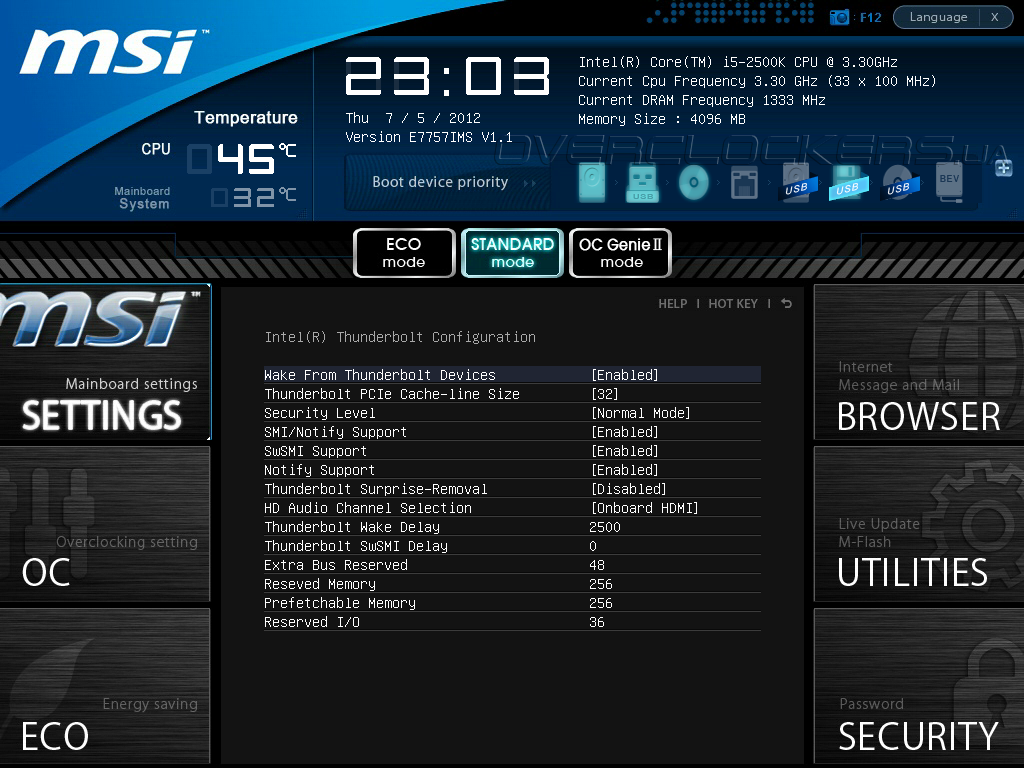Click the USB key boot device icon

pos(643,182)
